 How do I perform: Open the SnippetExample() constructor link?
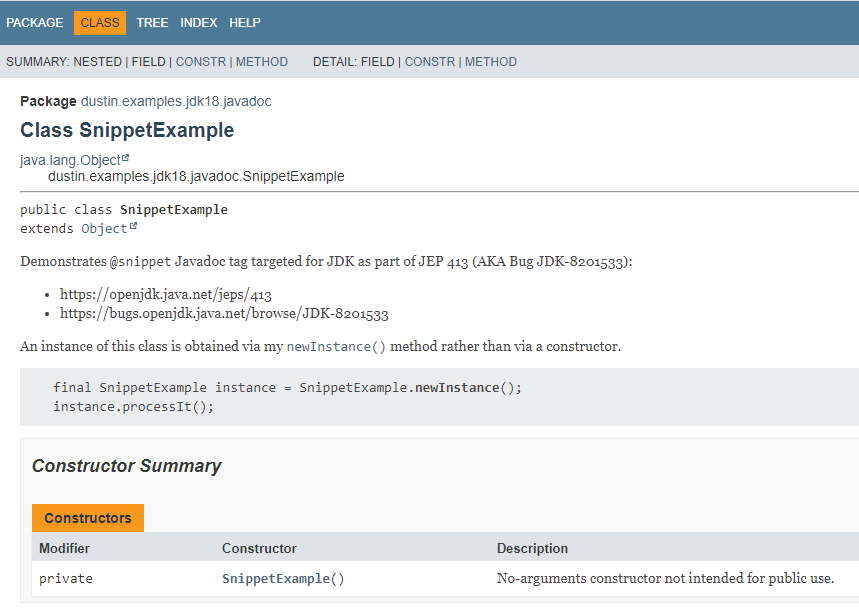pos(283,579)
